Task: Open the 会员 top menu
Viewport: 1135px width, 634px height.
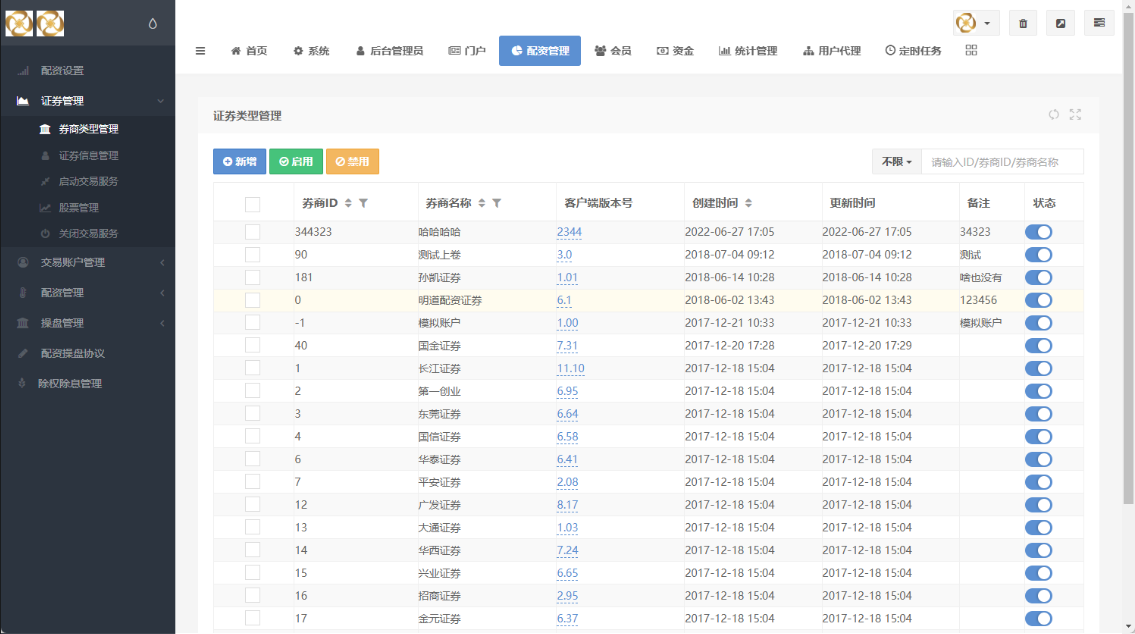Action: 613,51
